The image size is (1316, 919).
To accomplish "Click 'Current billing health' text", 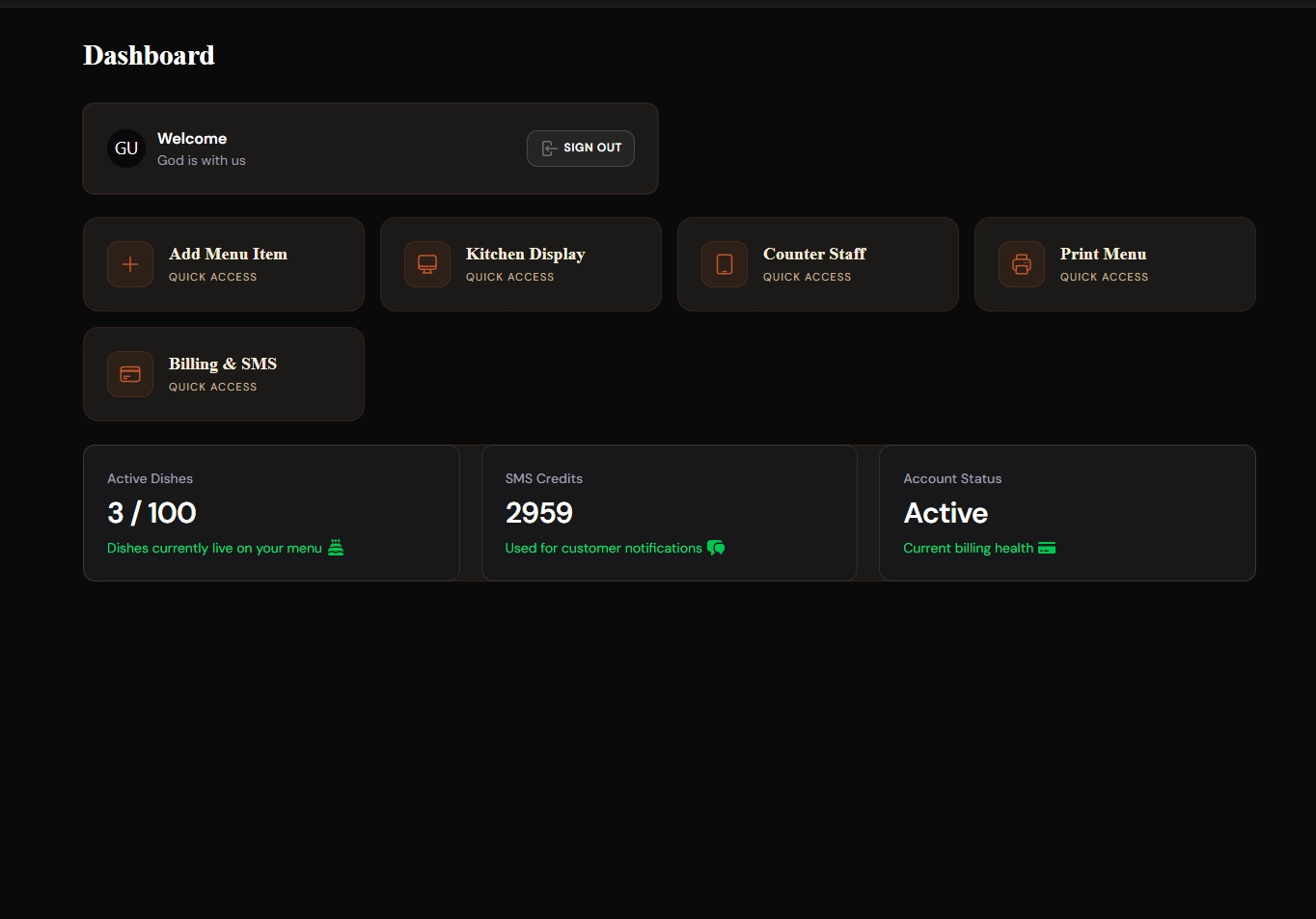I will coord(969,548).
